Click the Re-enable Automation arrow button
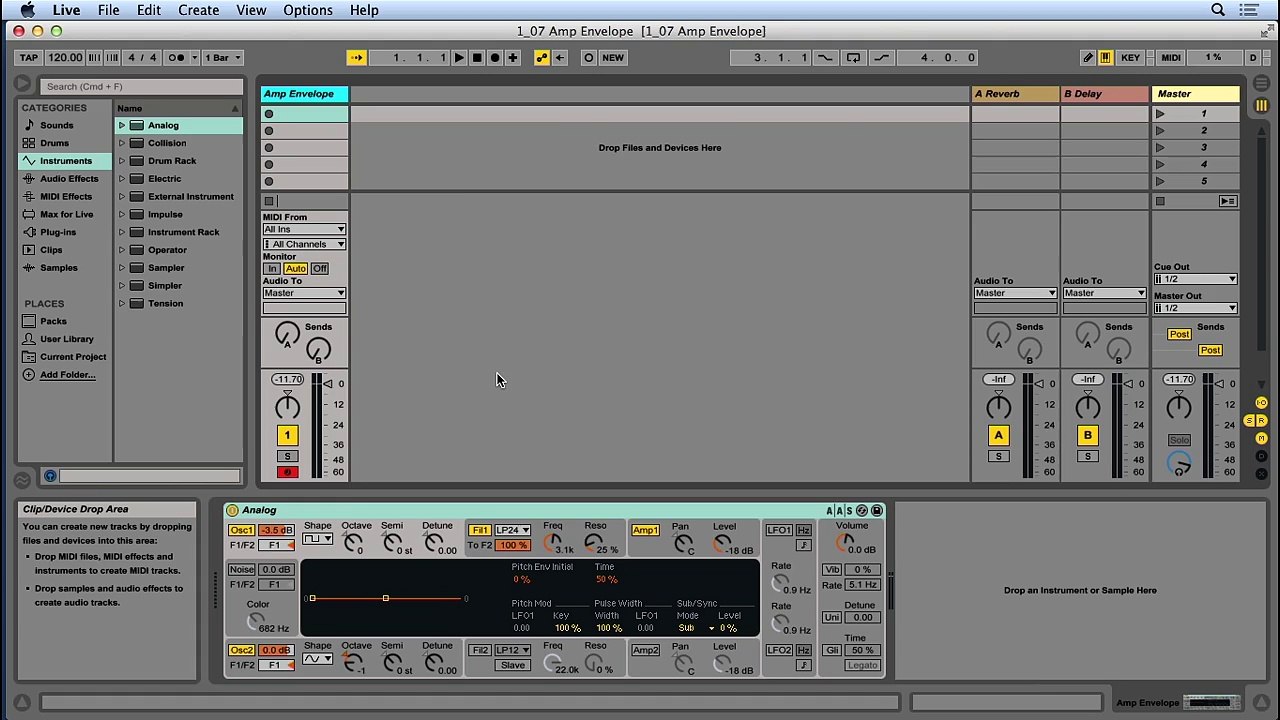The image size is (1280, 720). [x=560, y=58]
